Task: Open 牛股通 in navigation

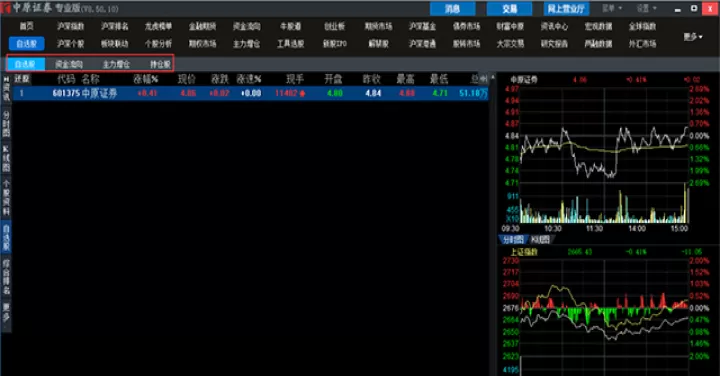Action: click(290, 26)
